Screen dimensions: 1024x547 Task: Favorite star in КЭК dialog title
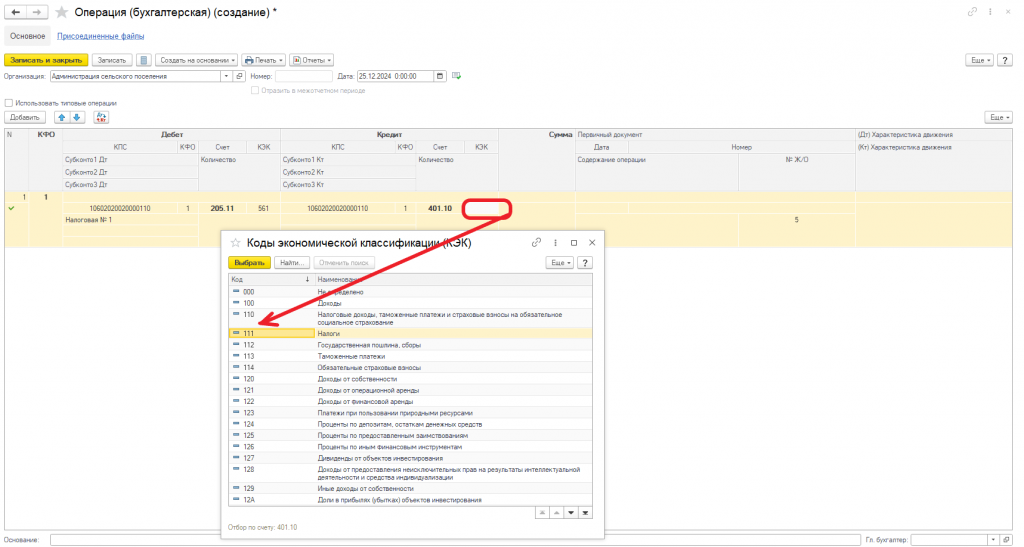pyautogui.click(x=236, y=243)
